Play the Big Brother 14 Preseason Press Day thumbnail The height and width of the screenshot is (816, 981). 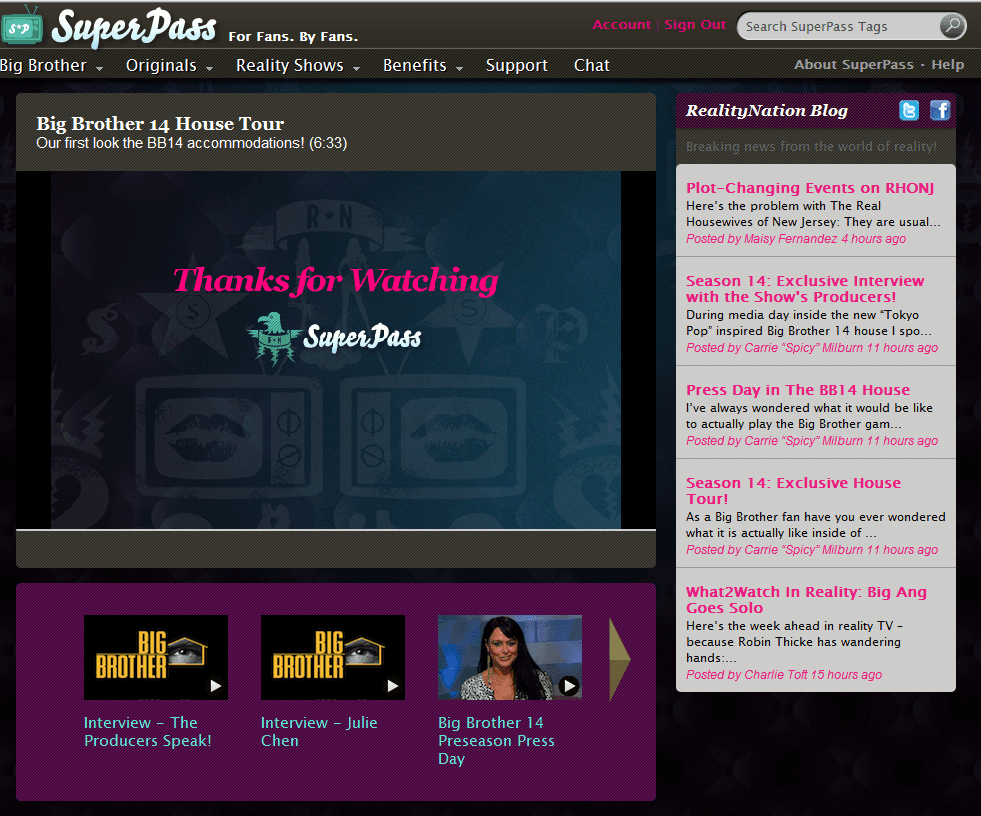click(510, 657)
